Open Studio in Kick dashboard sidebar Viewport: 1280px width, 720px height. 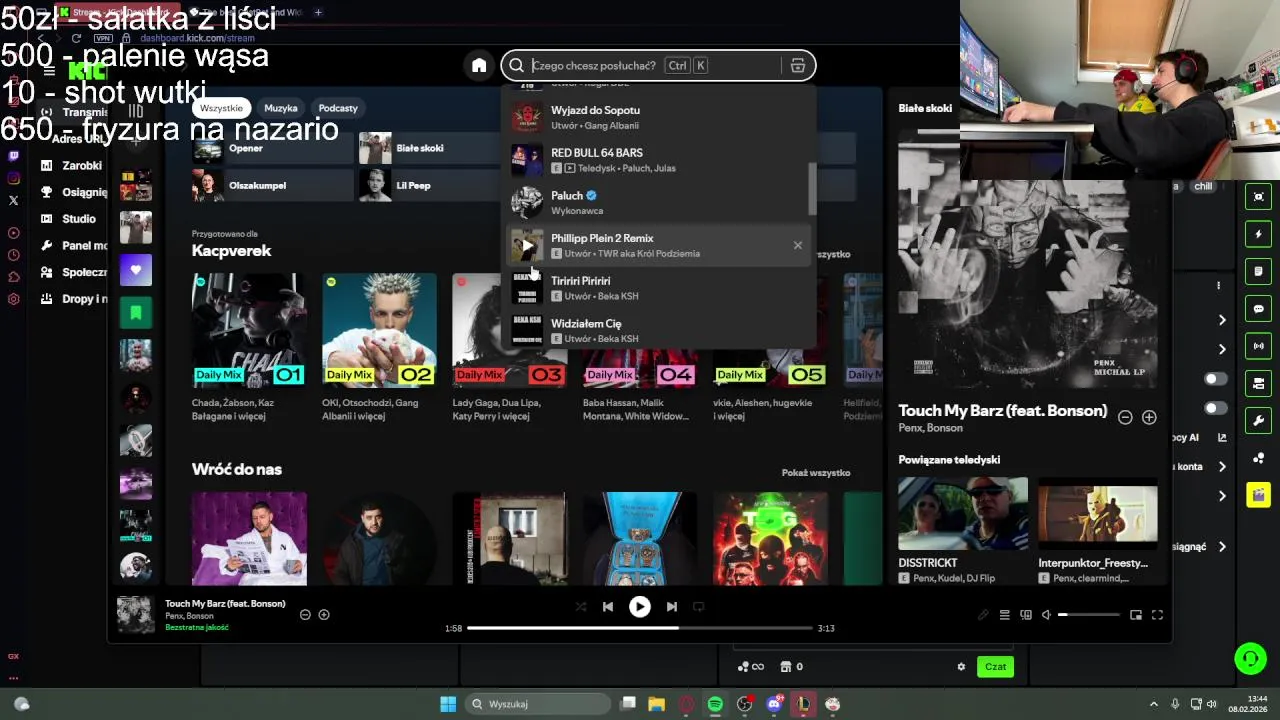click(x=69, y=219)
